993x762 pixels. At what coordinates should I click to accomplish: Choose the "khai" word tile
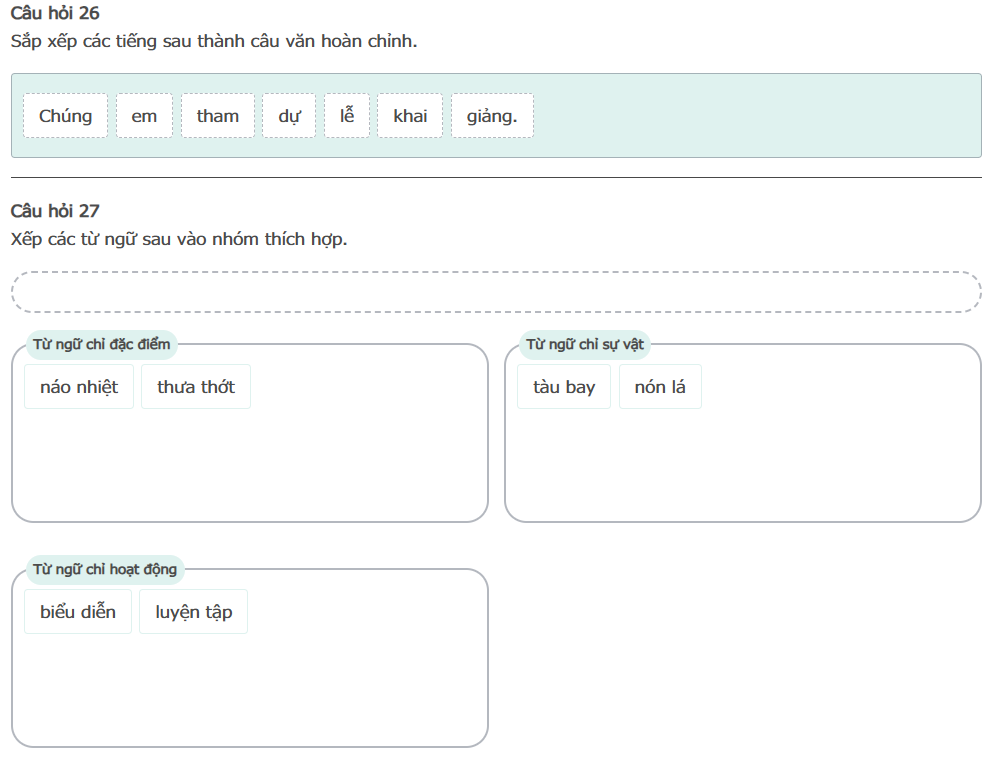410,116
